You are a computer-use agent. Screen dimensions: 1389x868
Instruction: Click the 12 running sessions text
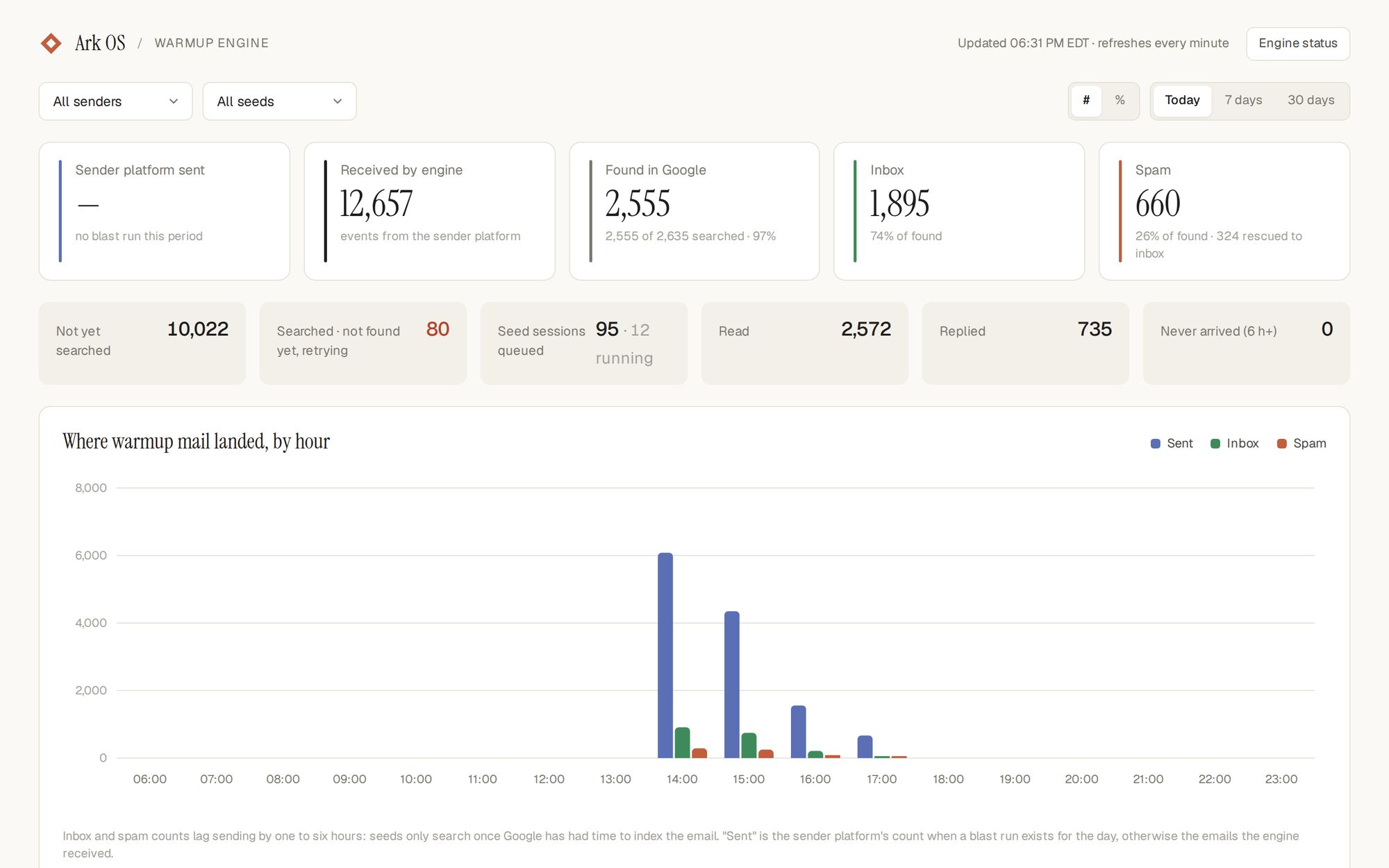tap(624, 344)
